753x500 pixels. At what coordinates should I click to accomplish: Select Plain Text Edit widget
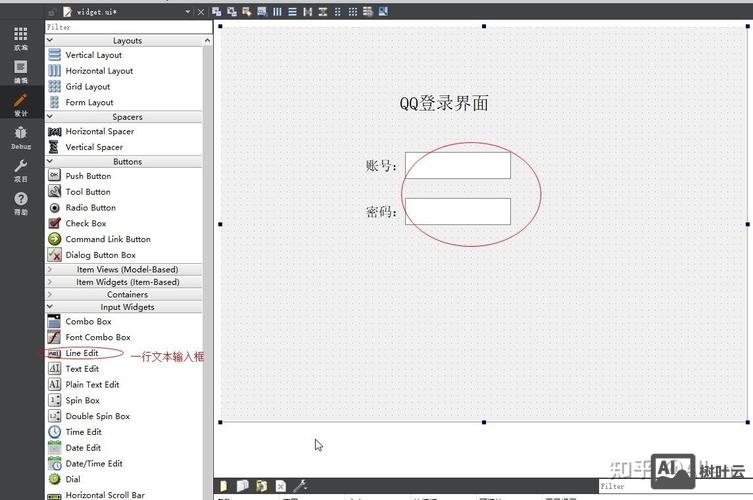(x=124, y=385)
